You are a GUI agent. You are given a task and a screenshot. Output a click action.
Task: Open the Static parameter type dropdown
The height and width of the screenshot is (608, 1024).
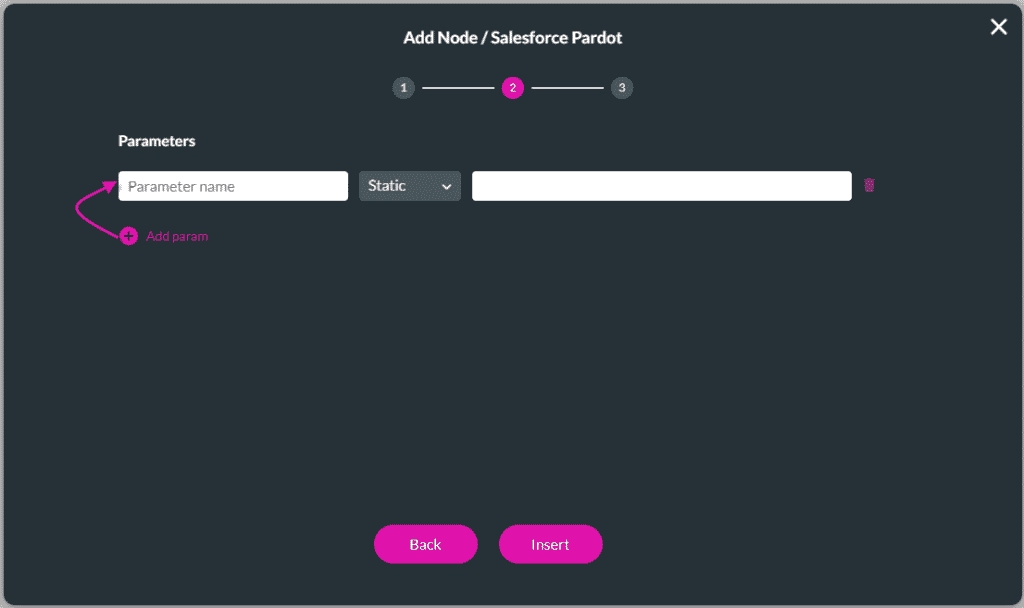[409, 185]
